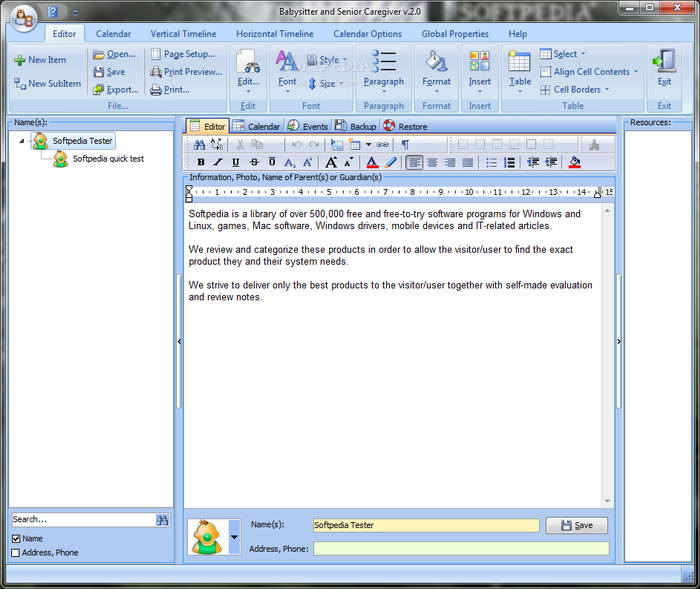Open the Style dropdown in Font group
The height and width of the screenshot is (589, 700).
[x=327, y=60]
